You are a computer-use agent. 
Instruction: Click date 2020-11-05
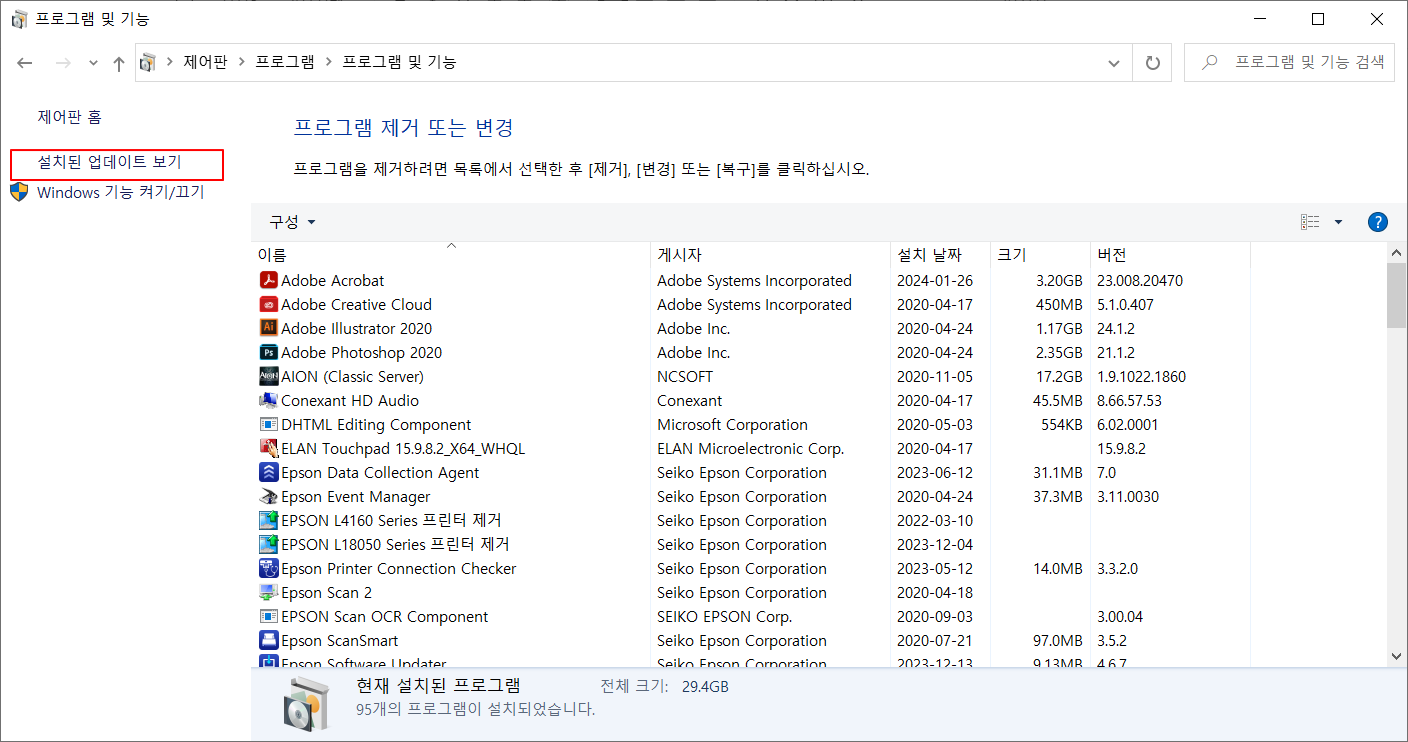click(x=935, y=377)
